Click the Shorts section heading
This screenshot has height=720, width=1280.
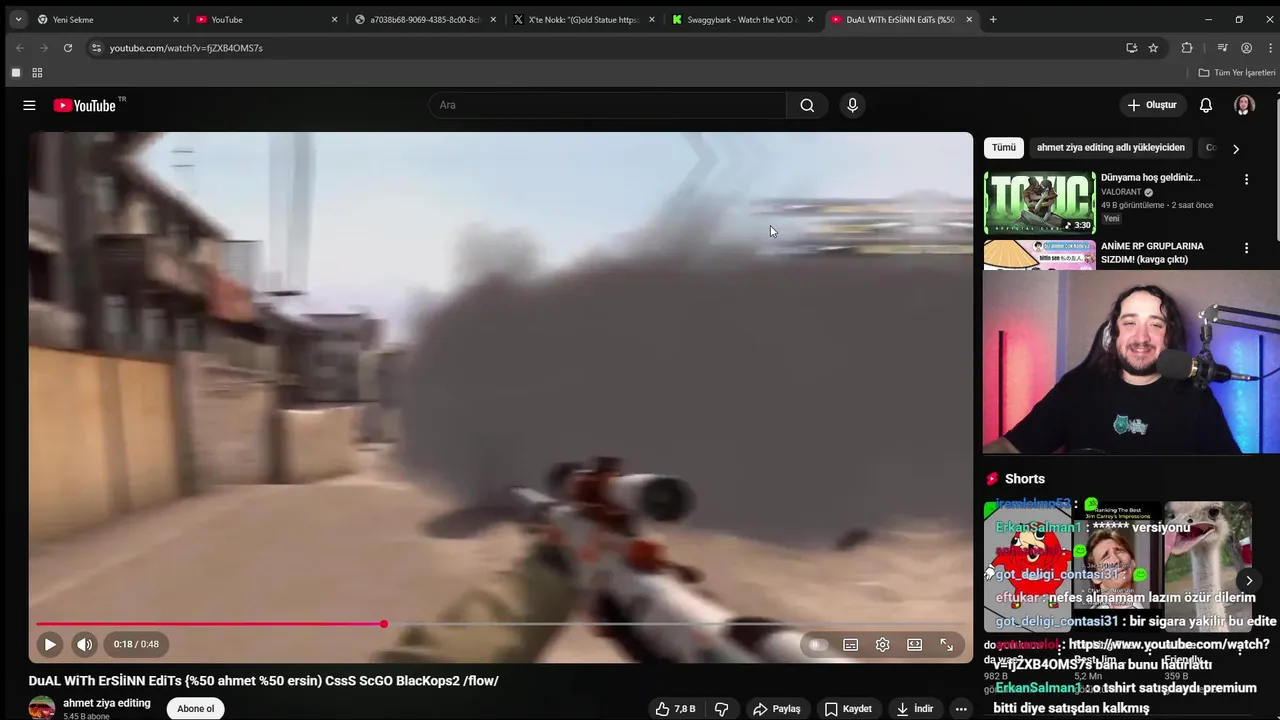[x=1024, y=479]
